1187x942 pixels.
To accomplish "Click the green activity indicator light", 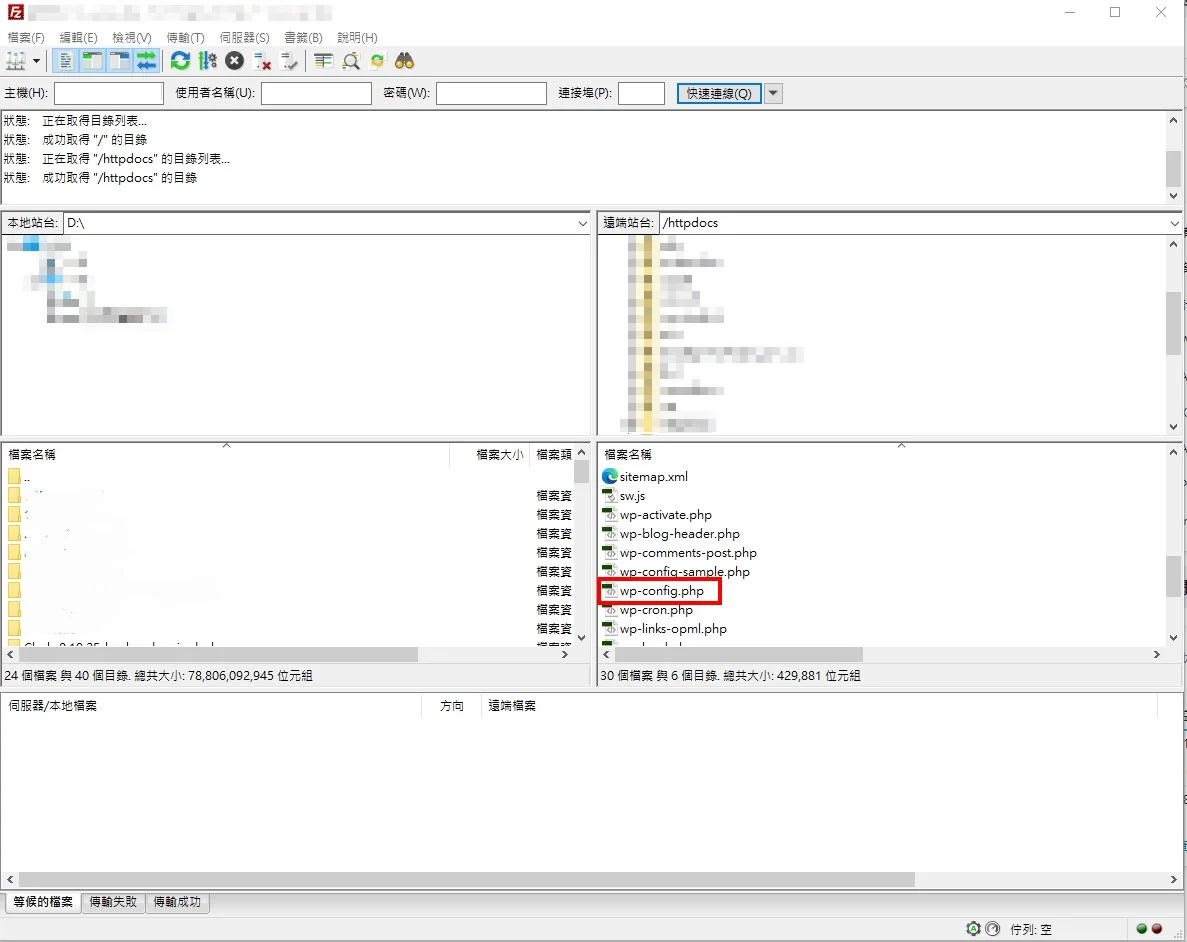I will [x=1142, y=928].
